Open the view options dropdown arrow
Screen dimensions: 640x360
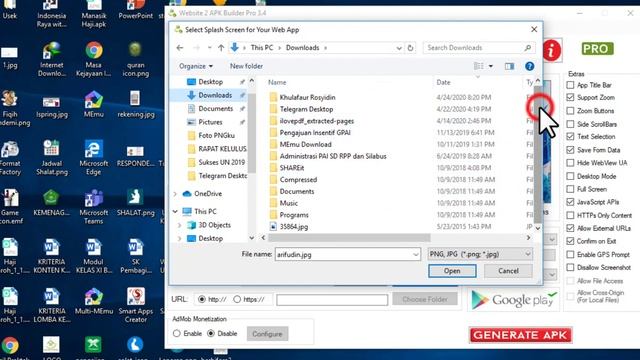491,66
